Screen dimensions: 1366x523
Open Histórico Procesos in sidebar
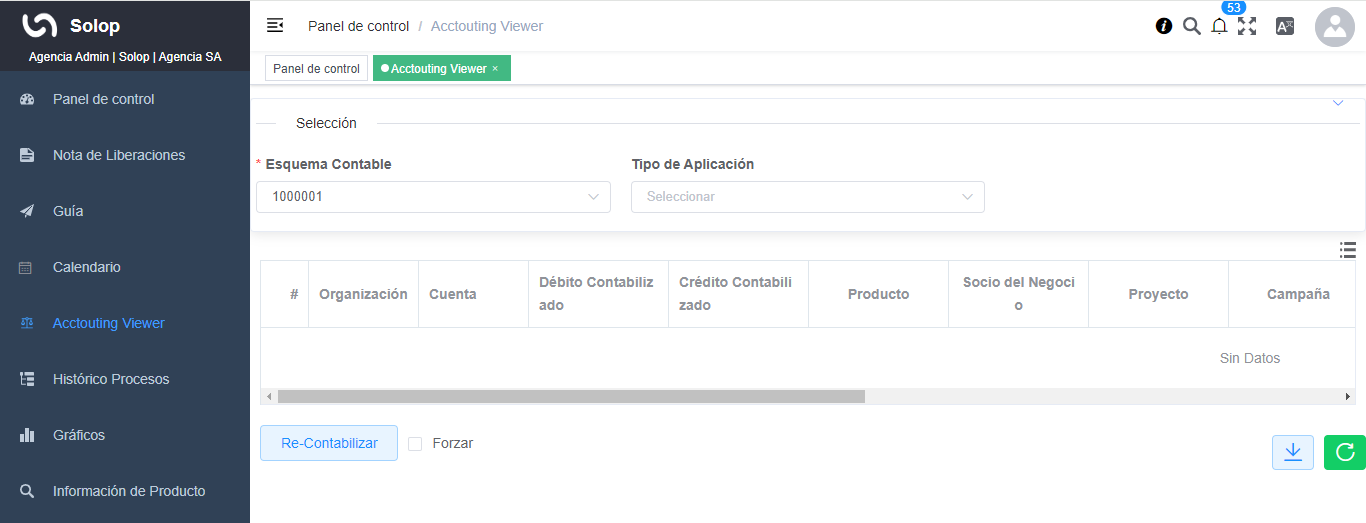[111, 379]
